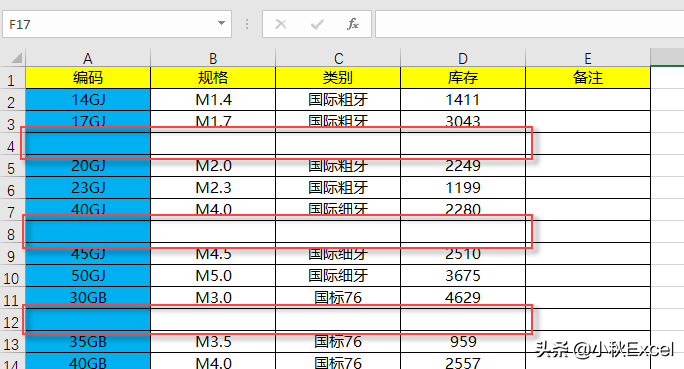Select cell containing M2.3
This screenshot has width=684, height=369.
[213, 188]
